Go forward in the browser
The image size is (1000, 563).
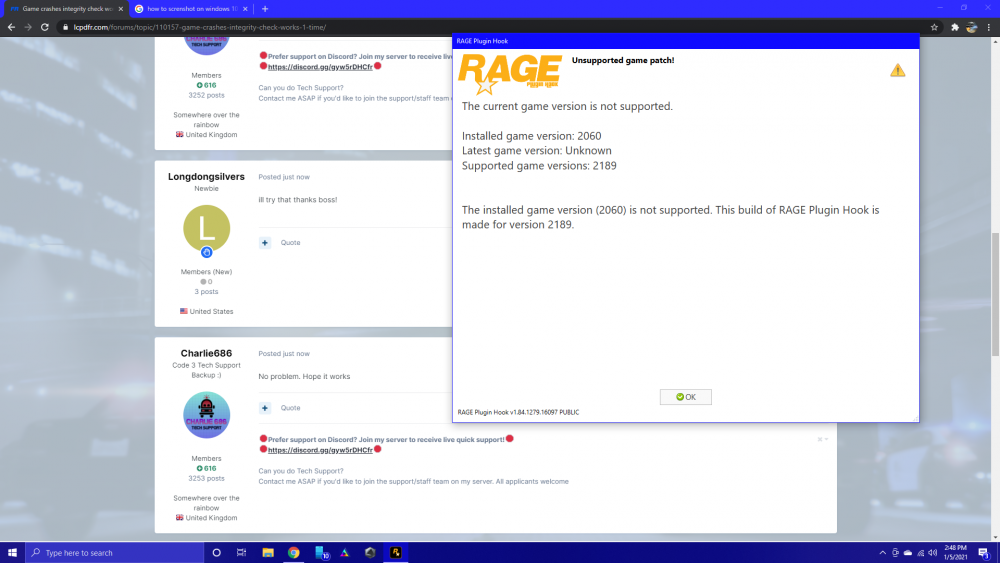pos(28,27)
